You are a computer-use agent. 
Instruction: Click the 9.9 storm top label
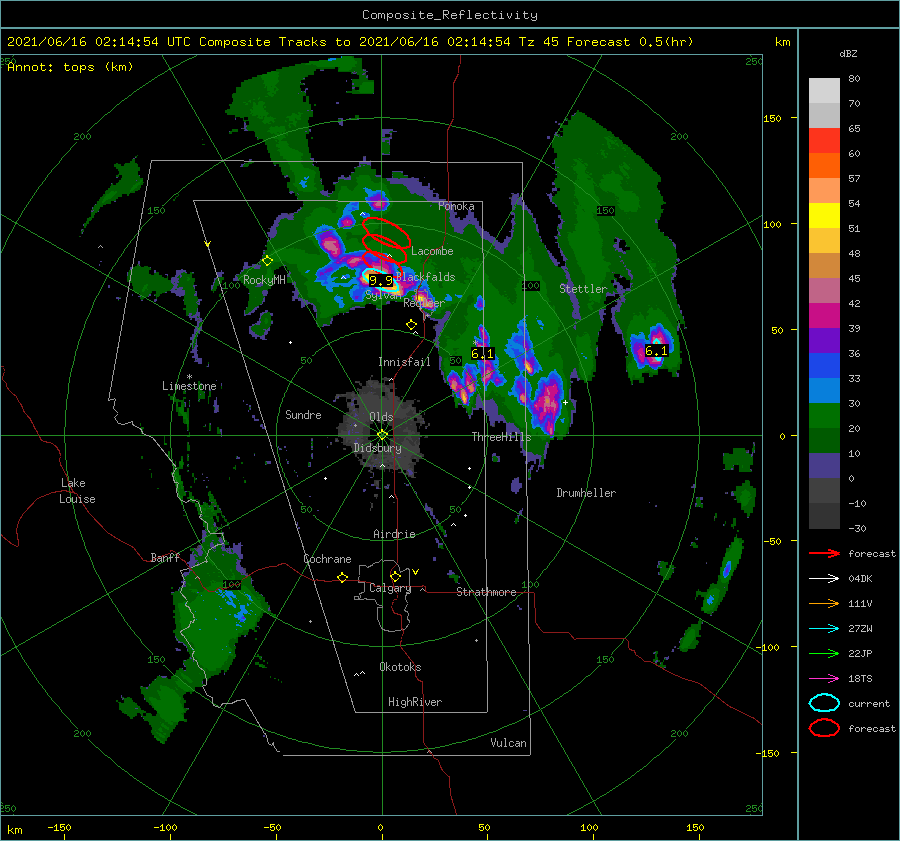pyautogui.click(x=381, y=281)
